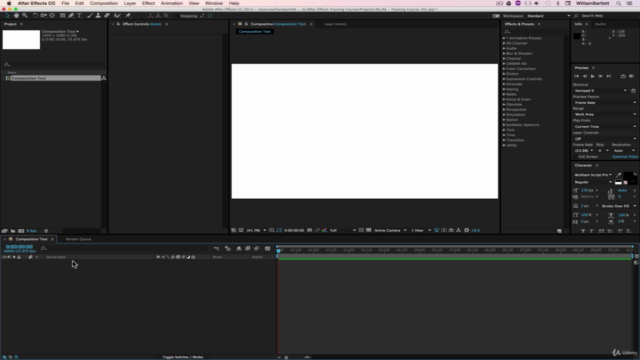
Task: Open the viewer Full resolution dropdown
Action: tap(342, 230)
